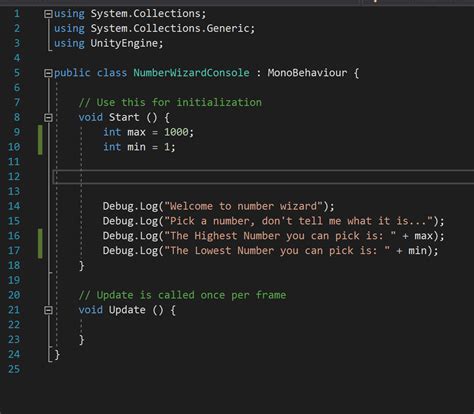Collapse the Update method block
This screenshot has height=414, width=474.
(48, 310)
